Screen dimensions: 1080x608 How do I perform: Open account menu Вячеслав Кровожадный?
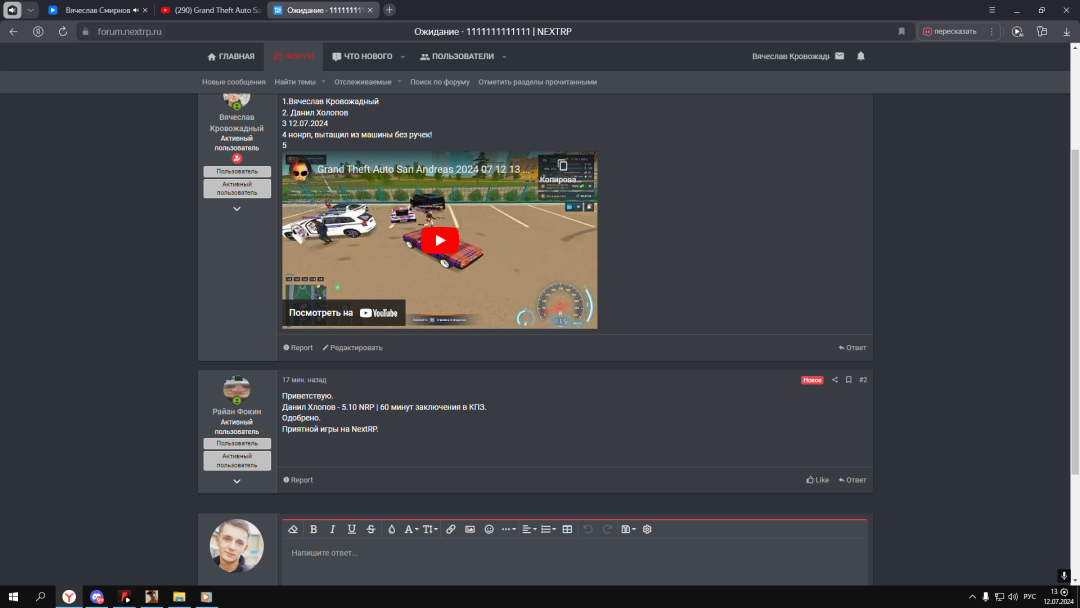790,56
